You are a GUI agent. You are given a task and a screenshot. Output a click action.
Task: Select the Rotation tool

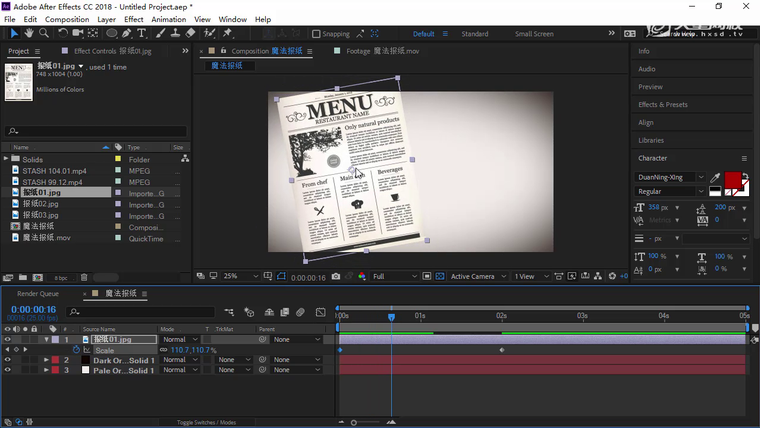pyautogui.click(x=62, y=33)
